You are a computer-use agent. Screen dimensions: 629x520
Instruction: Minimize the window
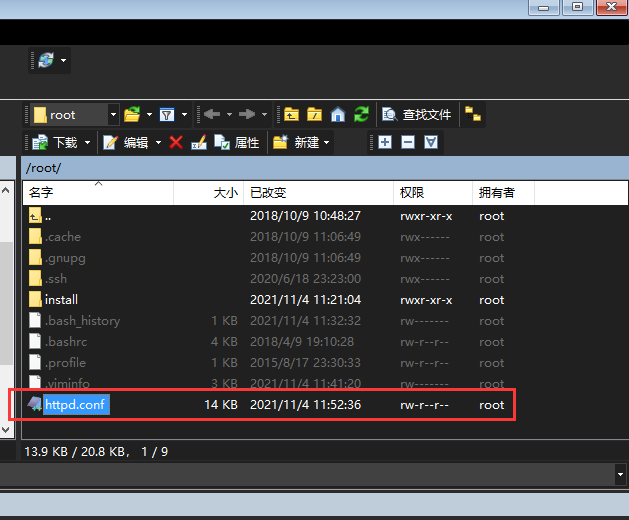[x=544, y=7]
